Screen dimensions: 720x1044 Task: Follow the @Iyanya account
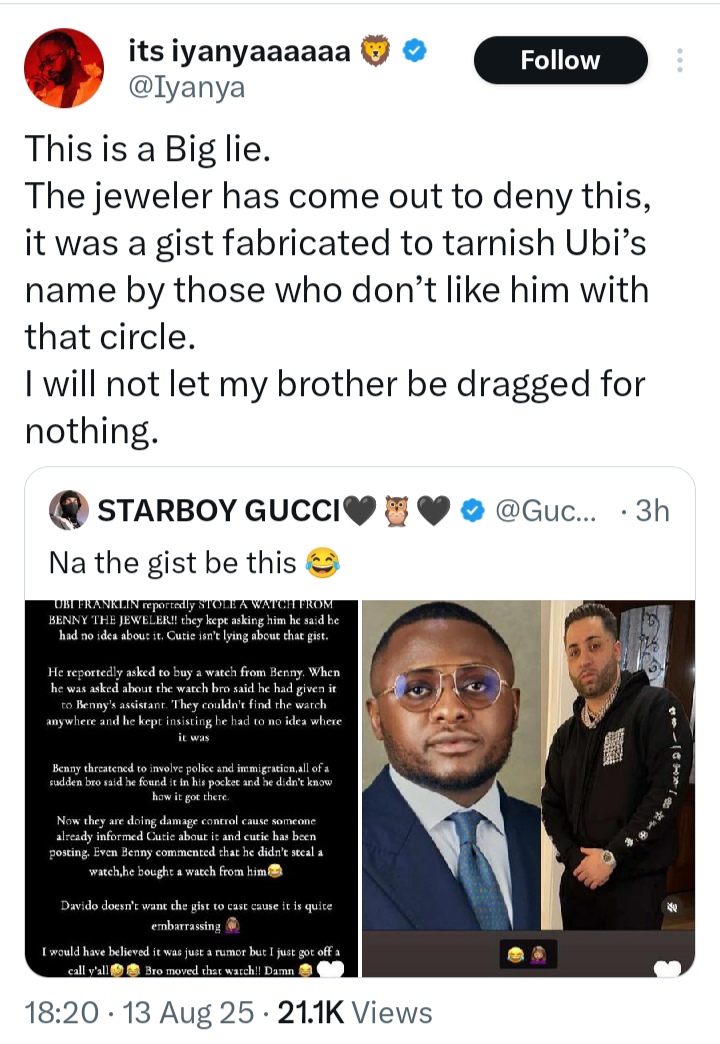[x=560, y=61]
